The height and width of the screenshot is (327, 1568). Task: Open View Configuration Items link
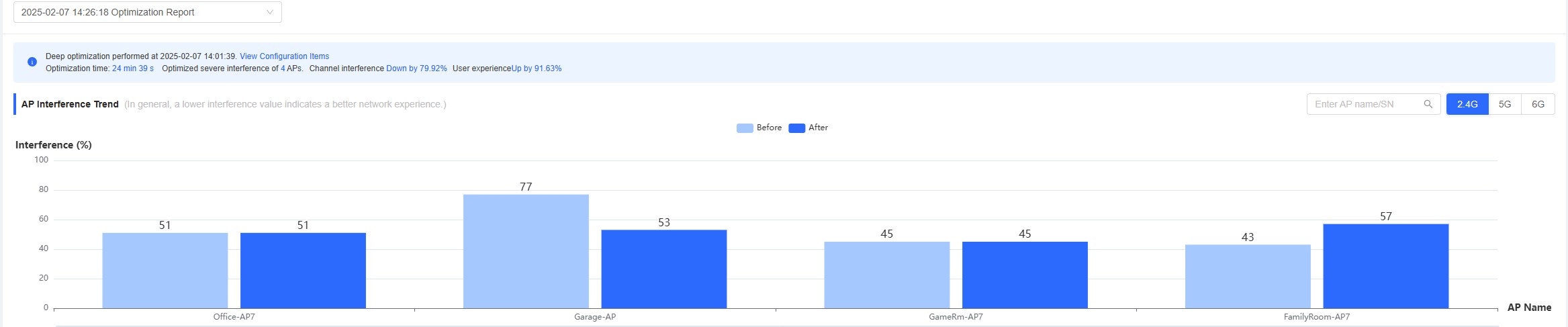tap(284, 56)
